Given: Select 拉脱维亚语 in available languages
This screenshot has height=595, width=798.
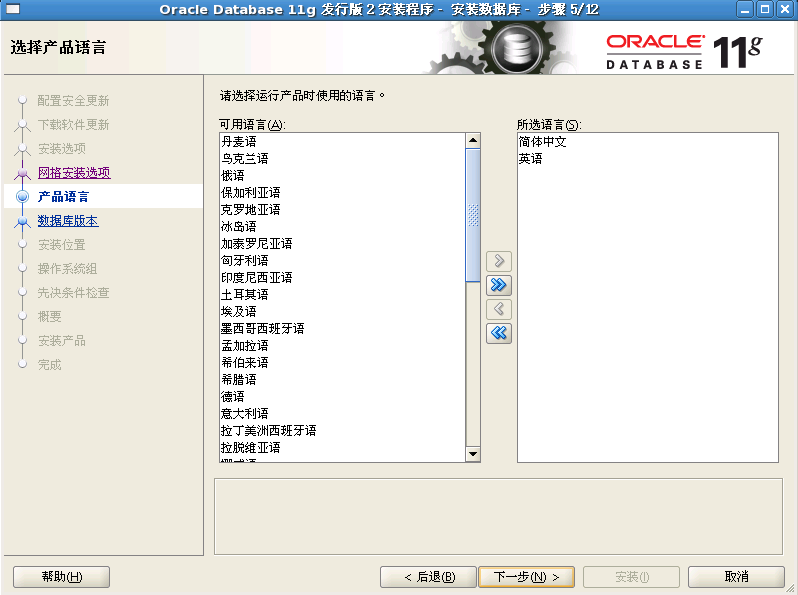Looking at the screenshot, I should pos(343,448).
